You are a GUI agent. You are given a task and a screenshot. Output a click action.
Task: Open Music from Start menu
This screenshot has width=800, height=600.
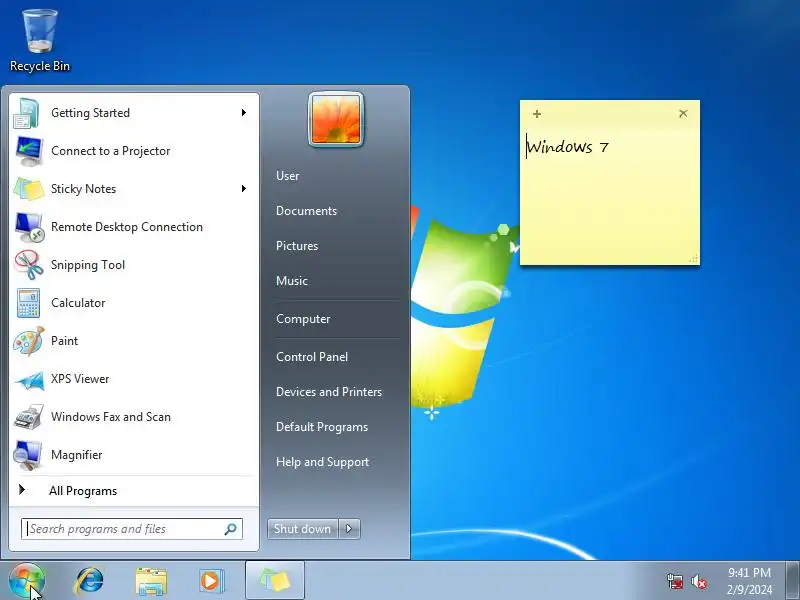(x=292, y=281)
